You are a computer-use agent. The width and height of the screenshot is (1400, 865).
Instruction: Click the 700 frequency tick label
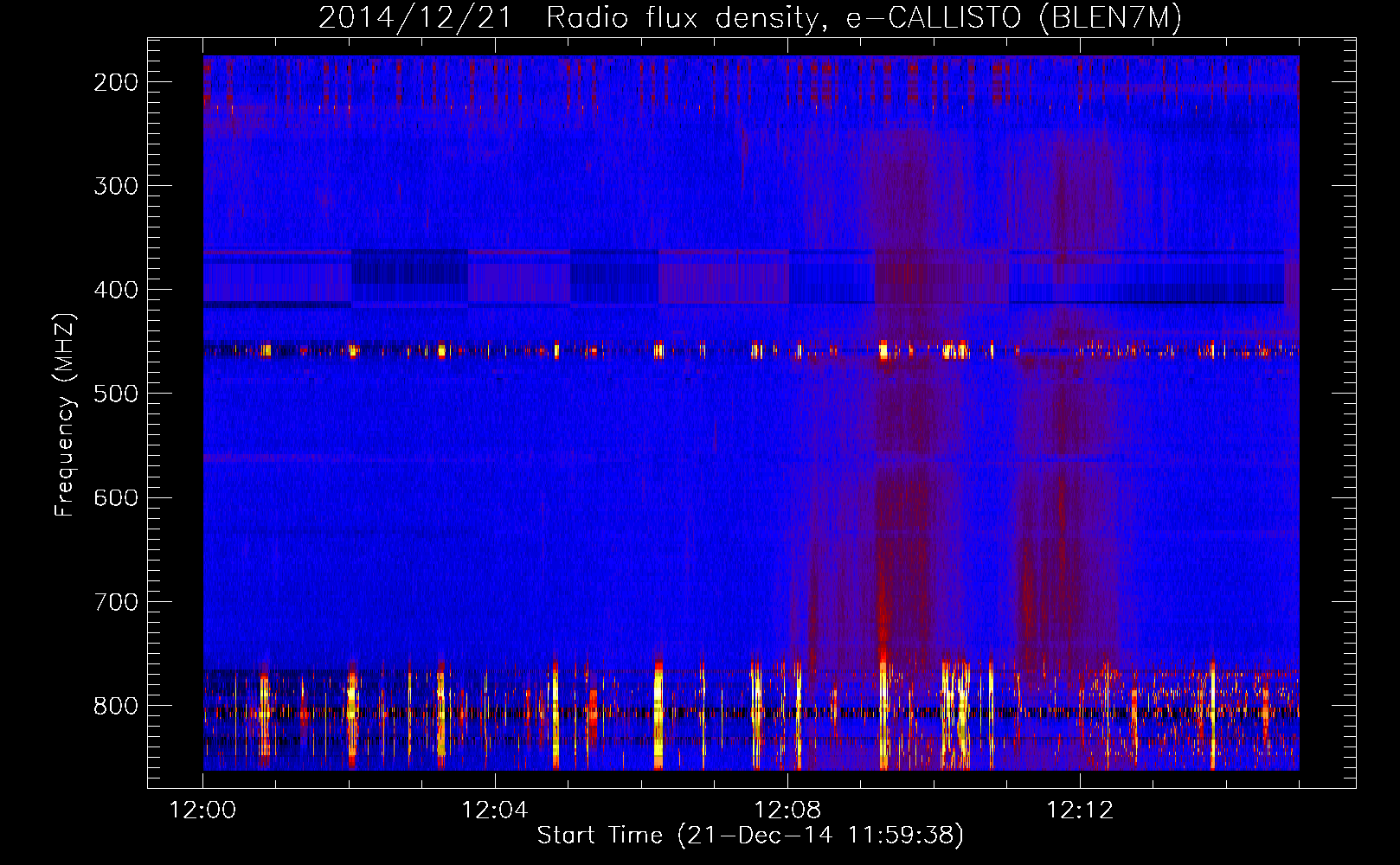(x=115, y=601)
